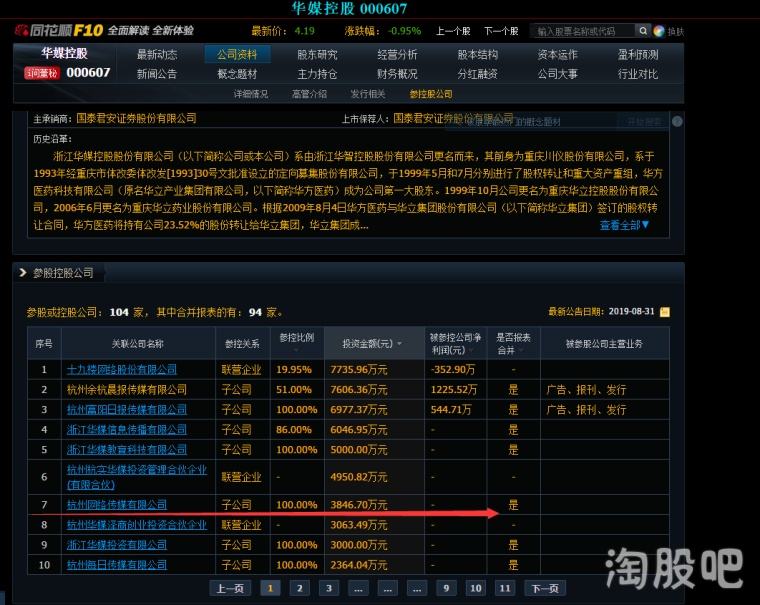This screenshot has width=760, height=605.
Task: Focus the stock name or code search box
Action: (583, 31)
